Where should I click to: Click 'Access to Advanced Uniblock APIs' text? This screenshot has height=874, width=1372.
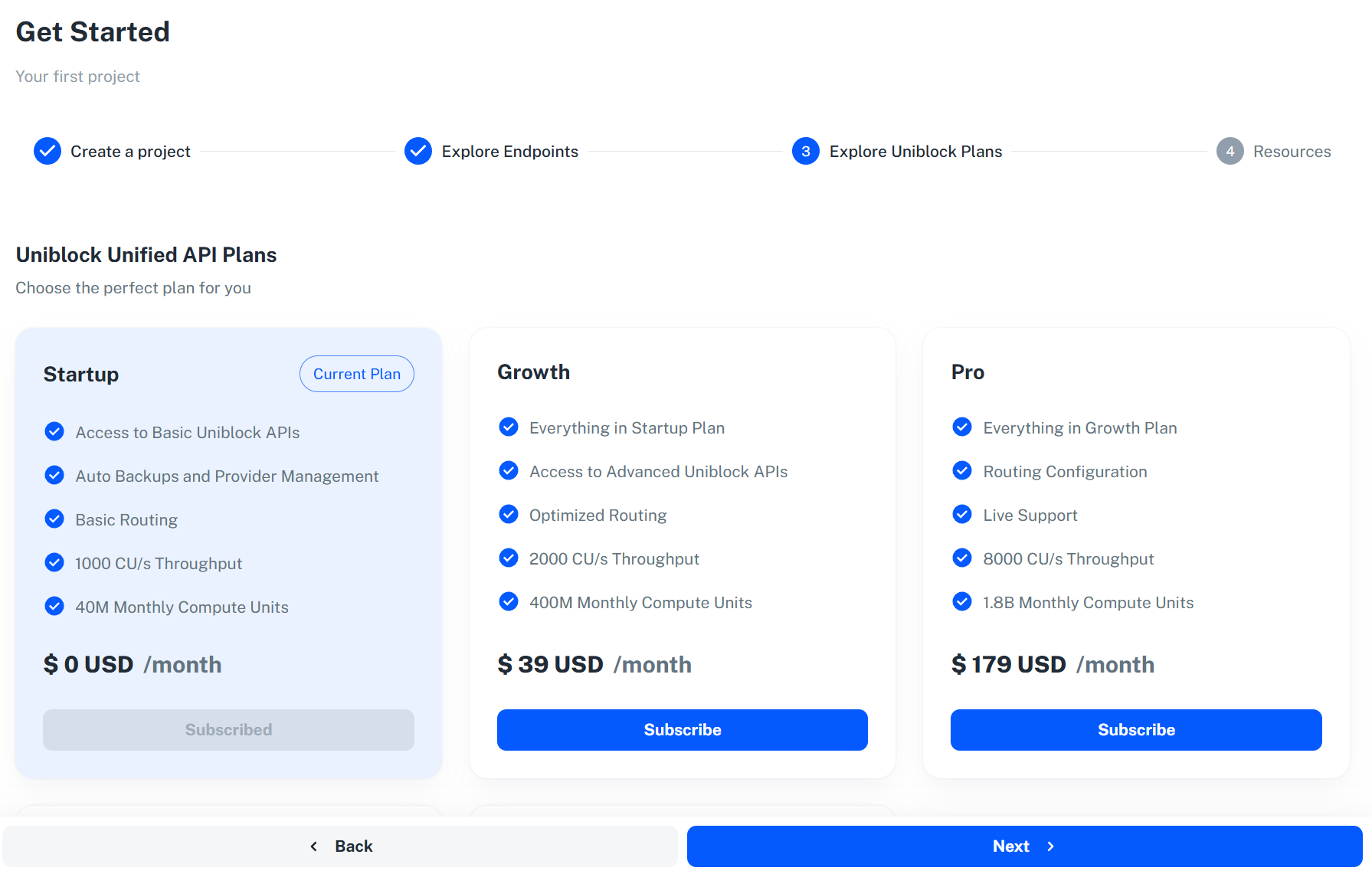point(658,472)
